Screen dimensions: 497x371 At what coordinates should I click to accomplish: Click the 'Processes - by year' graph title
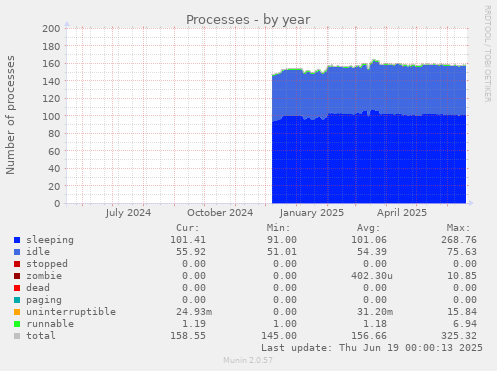click(x=248, y=20)
